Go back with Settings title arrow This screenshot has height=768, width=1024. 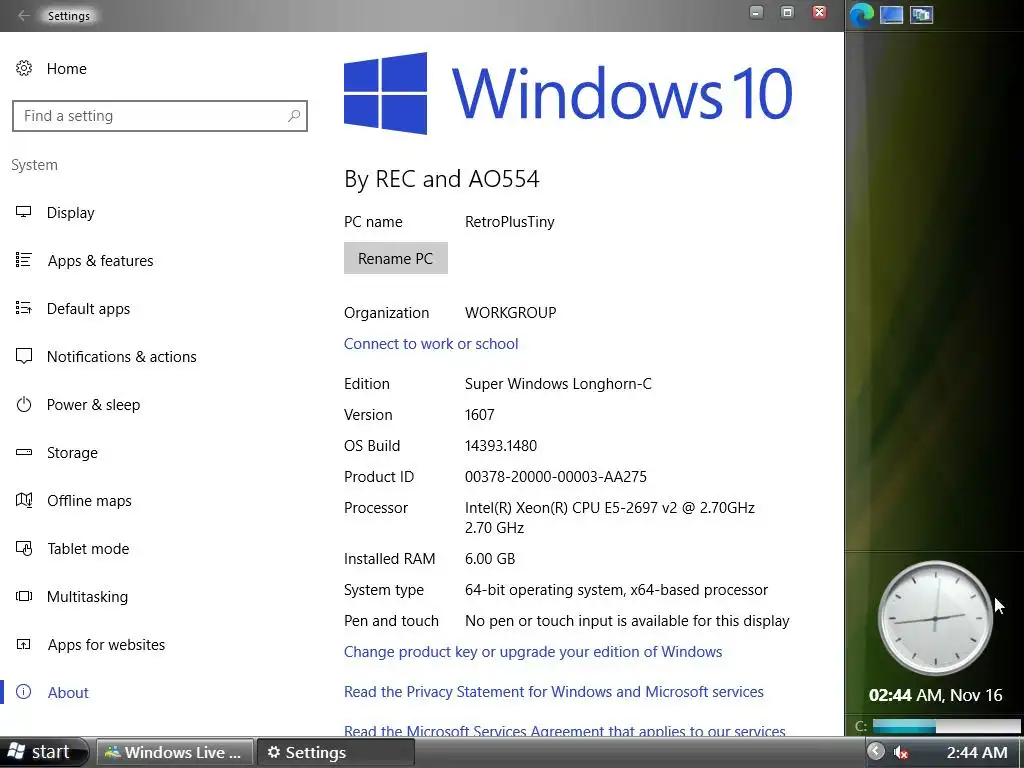click(x=24, y=15)
